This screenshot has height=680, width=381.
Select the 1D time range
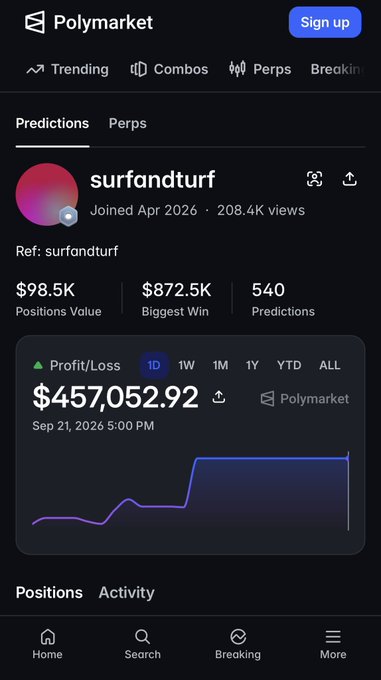point(154,366)
